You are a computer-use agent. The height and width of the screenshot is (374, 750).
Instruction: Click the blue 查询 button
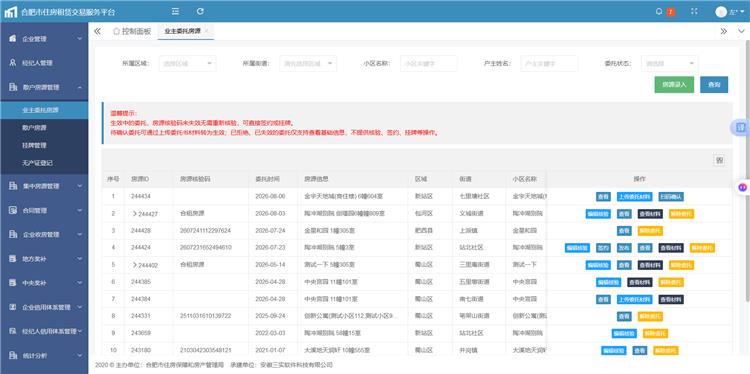click(714, 85)
